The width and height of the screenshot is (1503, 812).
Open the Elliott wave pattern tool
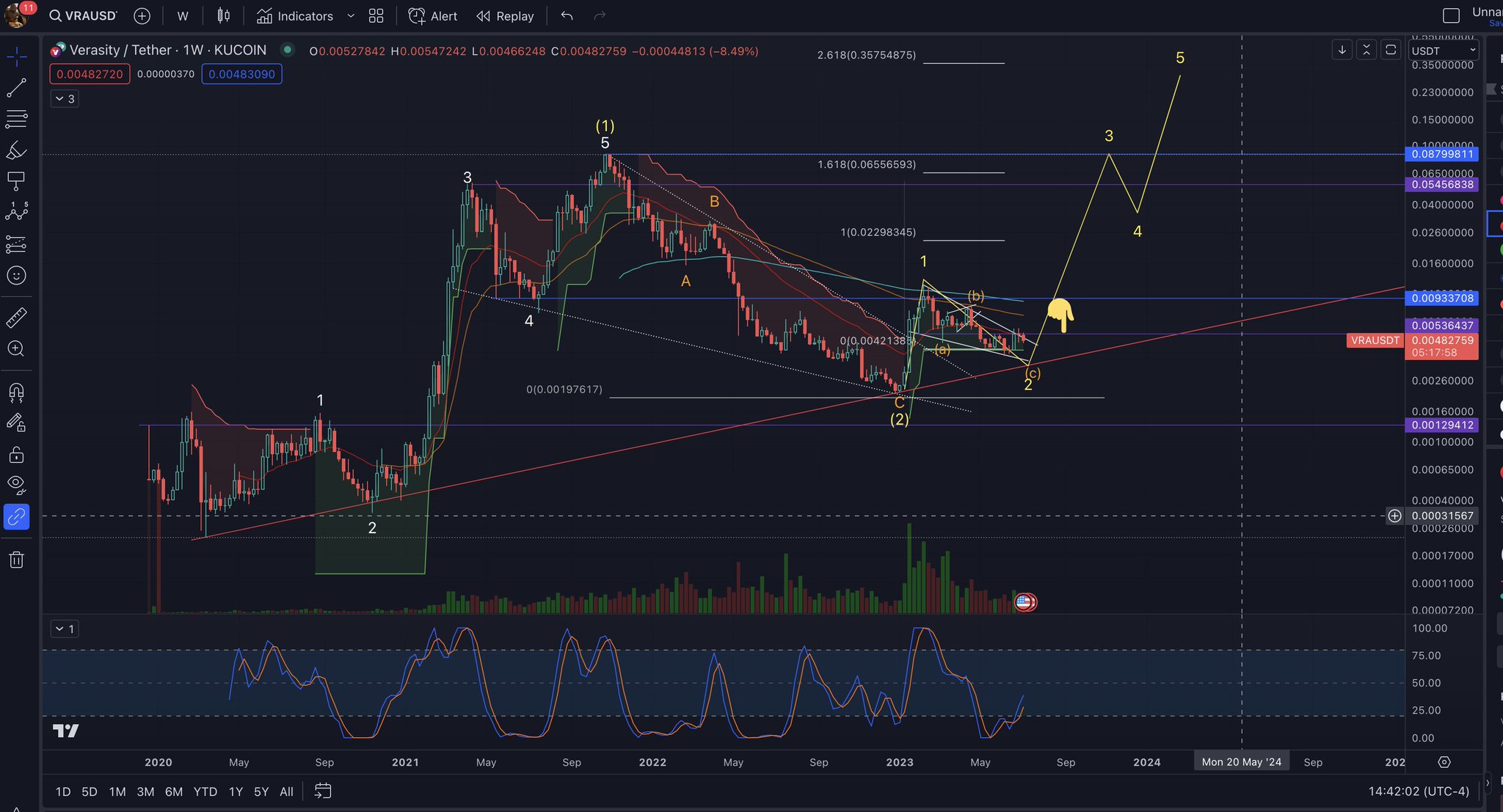[x=16, y=211]
